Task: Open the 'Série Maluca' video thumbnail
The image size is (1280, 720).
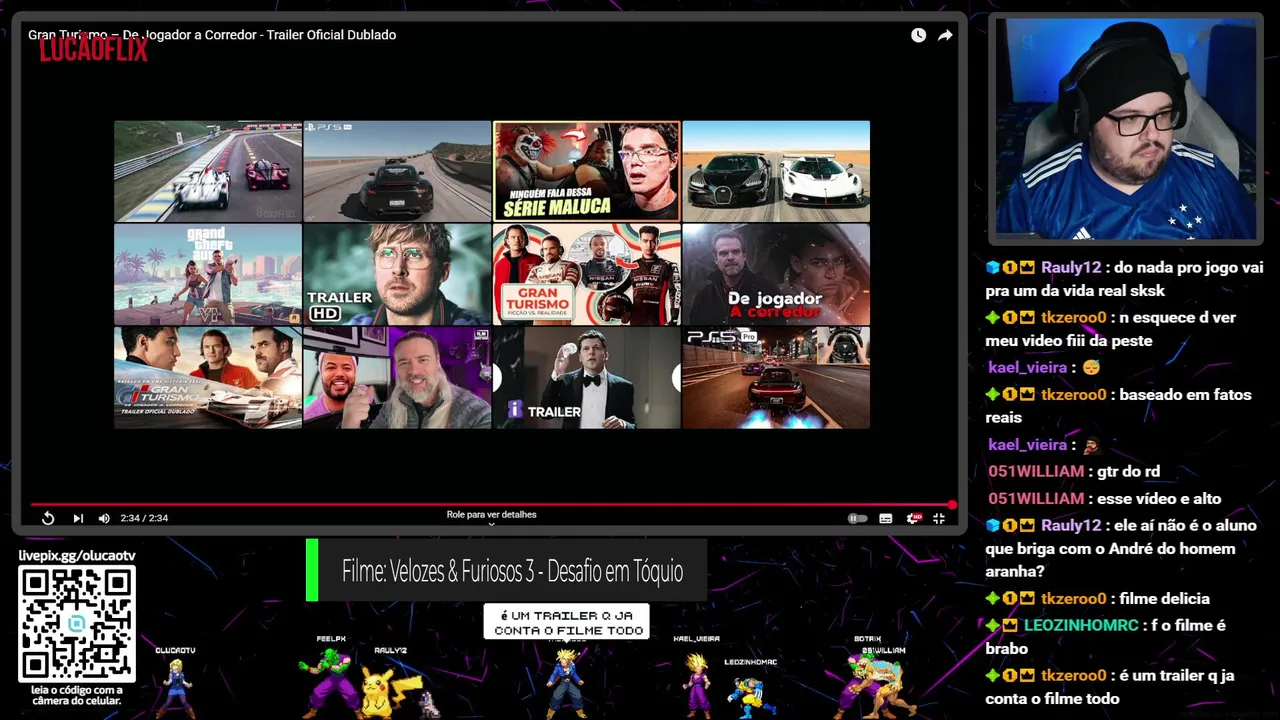Action: (x=586, y=171)
